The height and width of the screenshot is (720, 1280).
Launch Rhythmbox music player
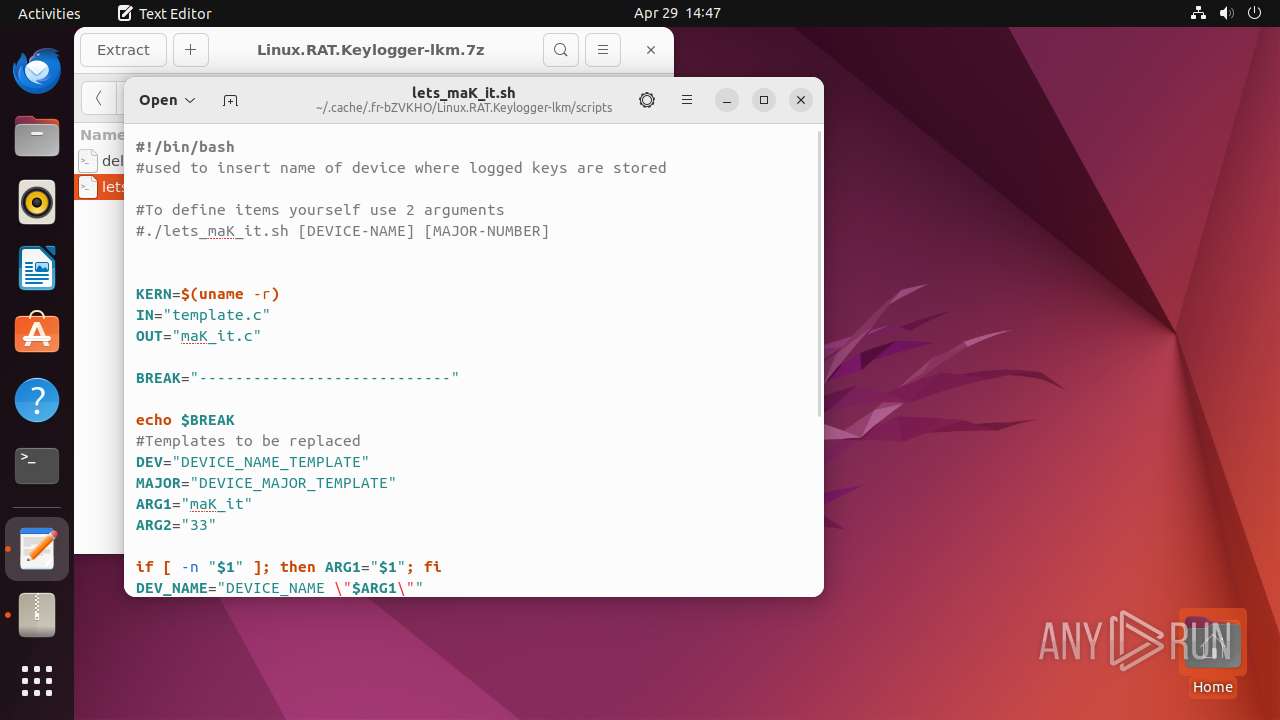click(x=37, y=203)
